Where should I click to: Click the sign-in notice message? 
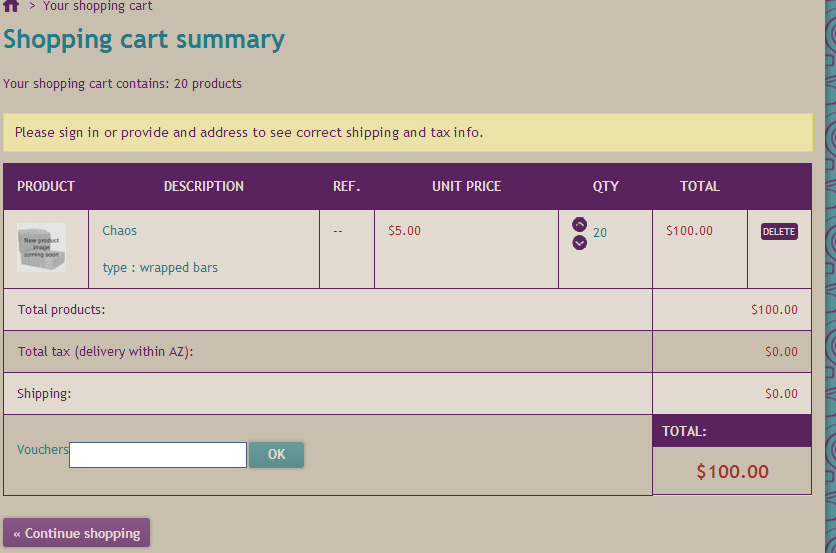pyautogui.click(x=249, y=132)
